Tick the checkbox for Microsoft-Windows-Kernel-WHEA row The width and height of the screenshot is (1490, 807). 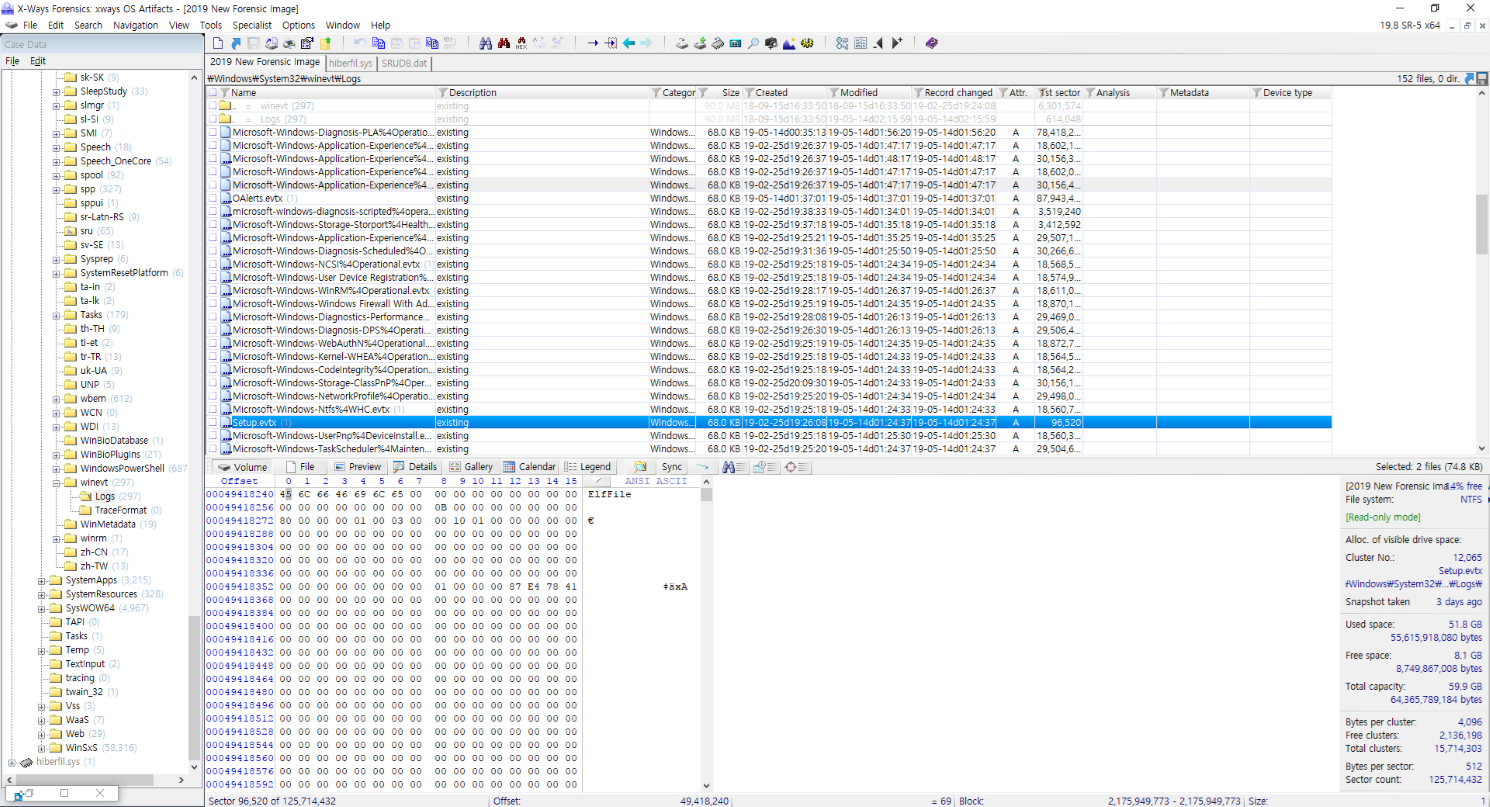(x=213, y=357)
